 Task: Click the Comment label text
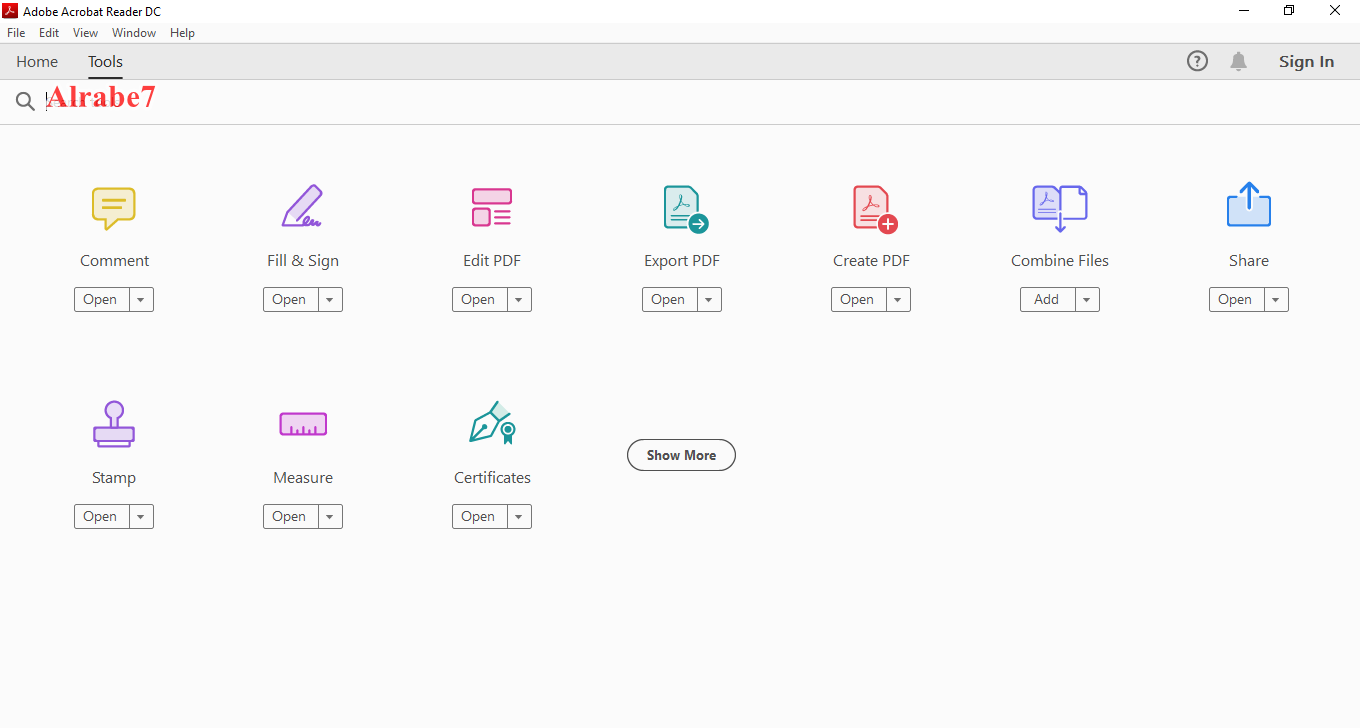114,260
